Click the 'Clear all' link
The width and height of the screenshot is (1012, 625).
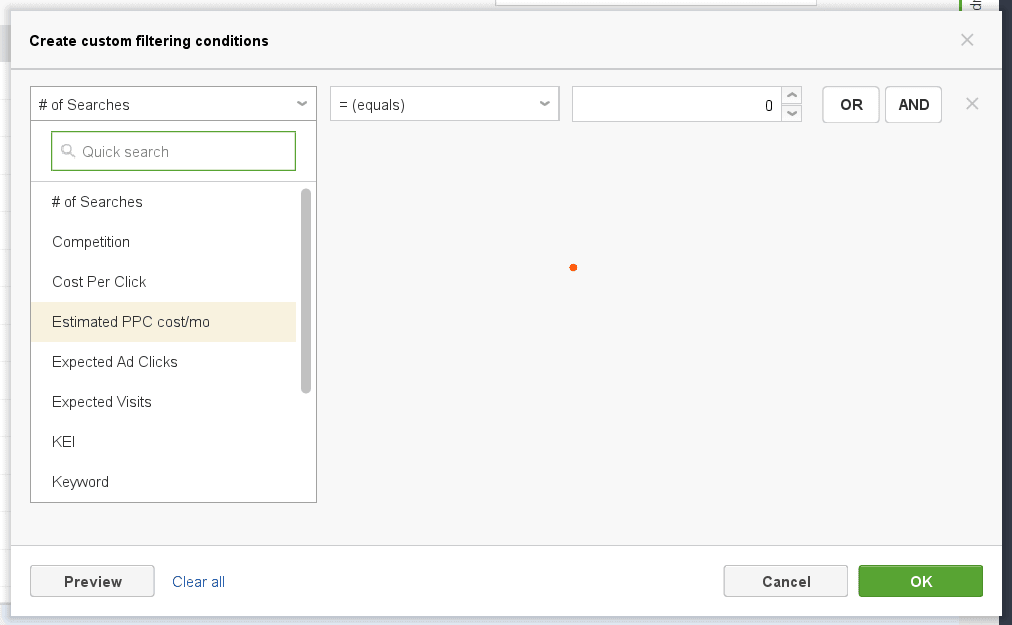tap(197, 581)
